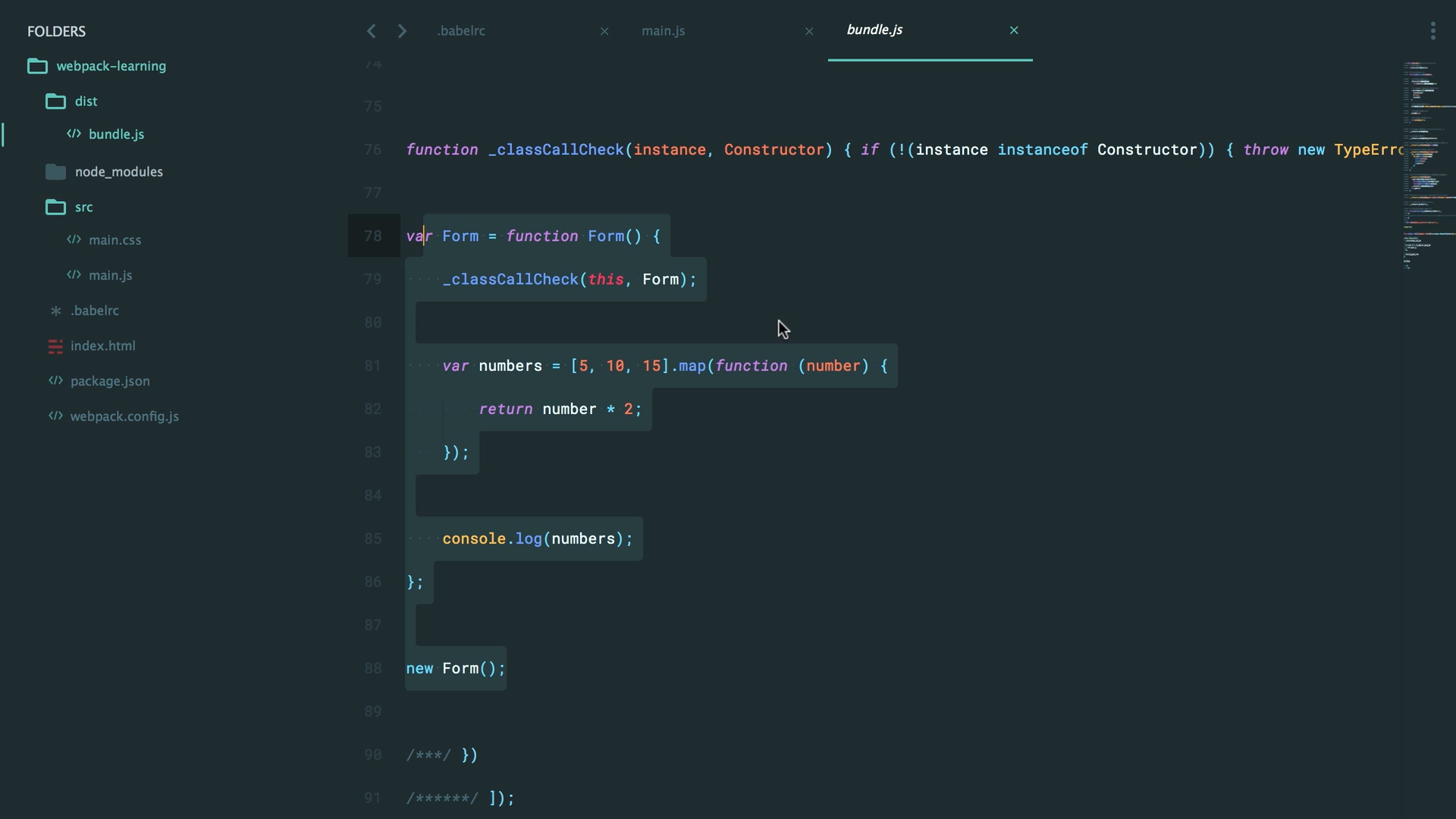Go back with the left arrow
Viewport: 1456px width, 819px height.
371,31
